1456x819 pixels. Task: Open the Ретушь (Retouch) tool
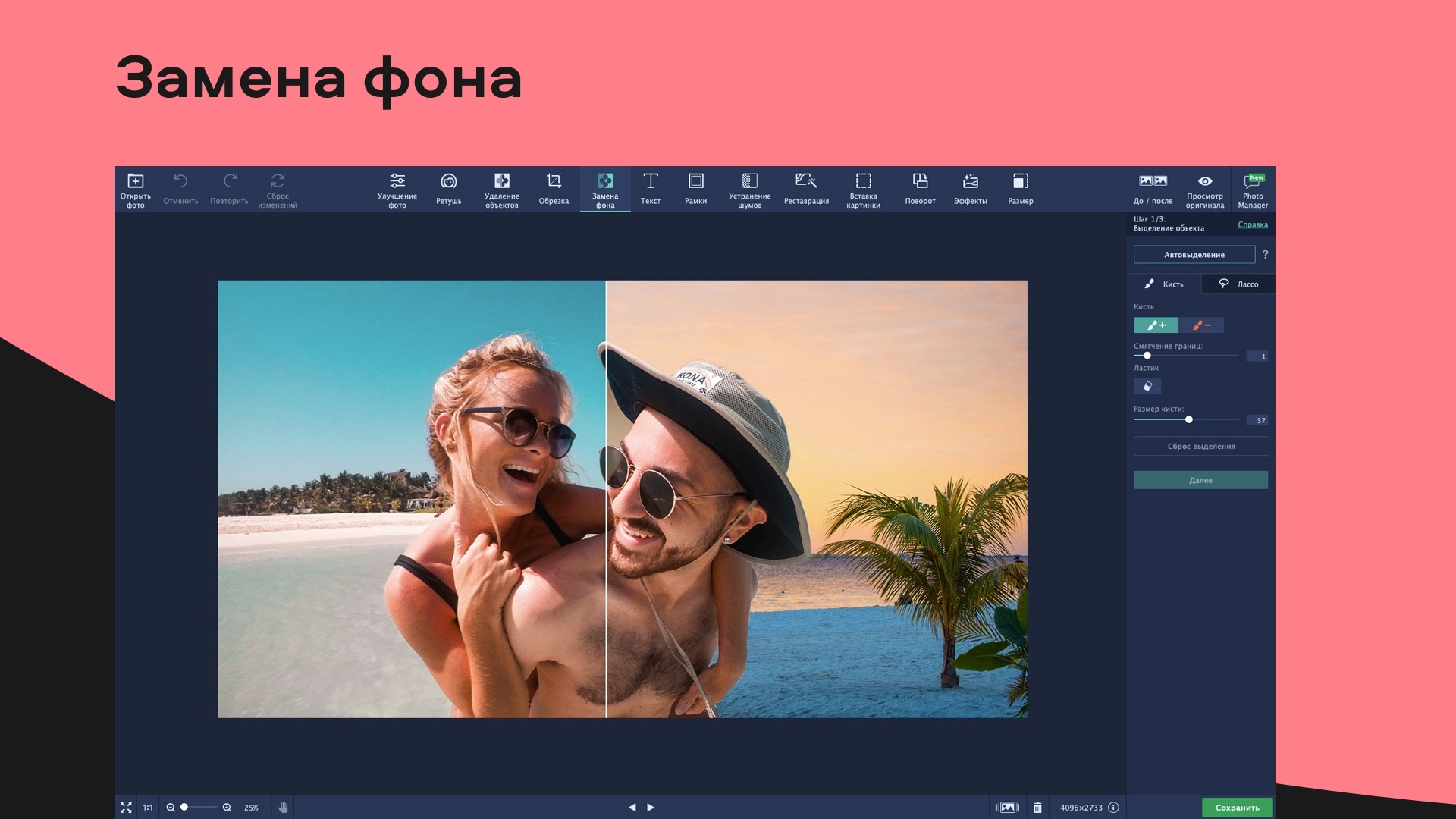tap(448, 188)
